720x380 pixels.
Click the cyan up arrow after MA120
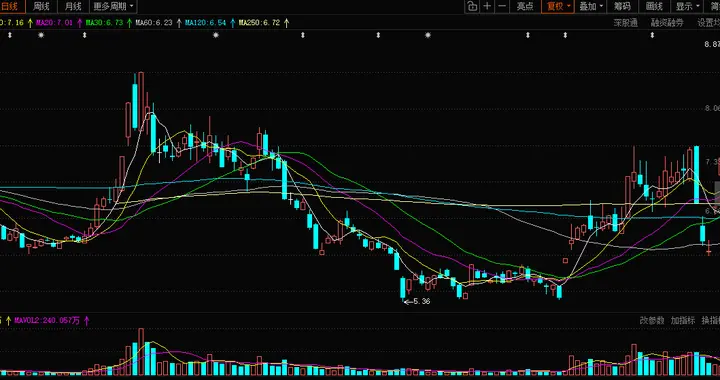tap(233, 22)
